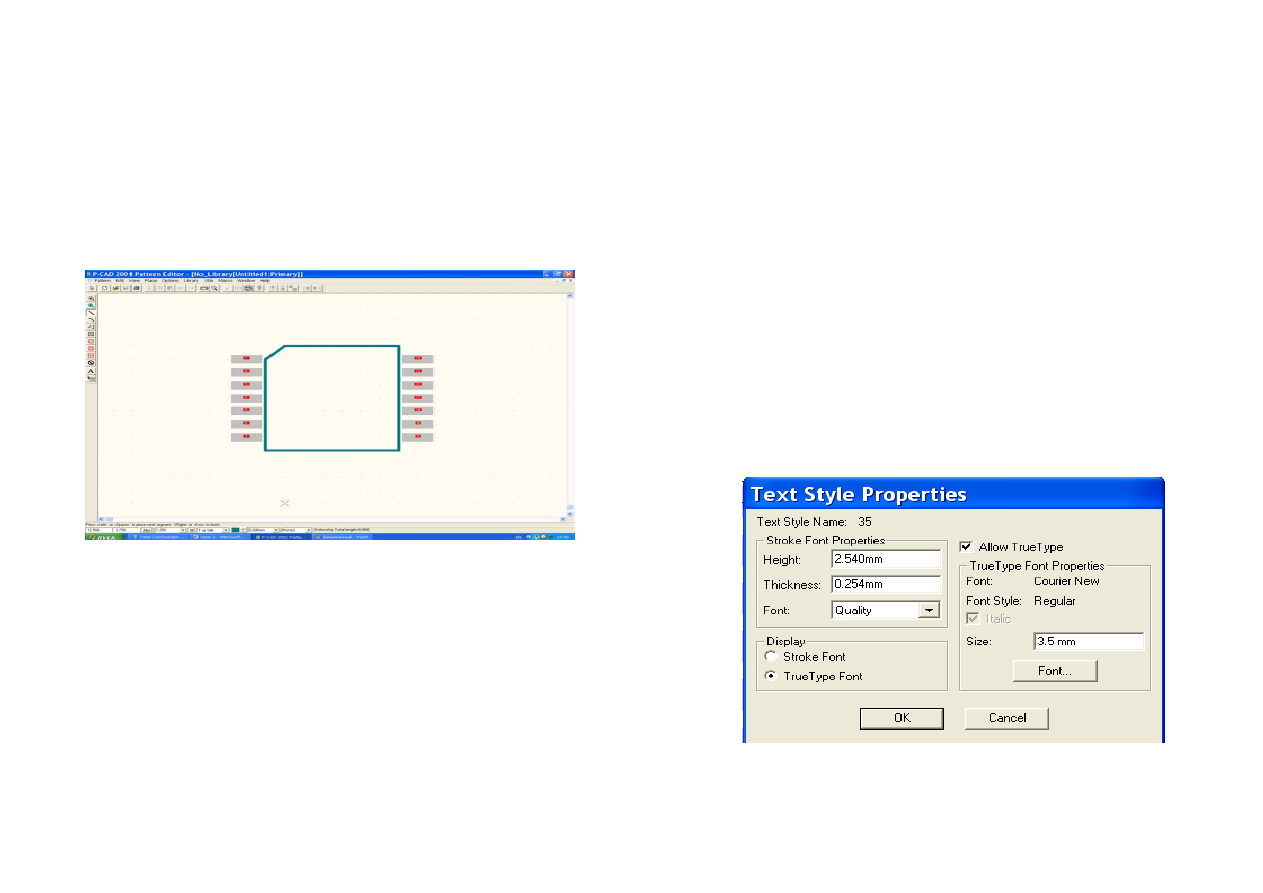Switch to Total Commander in taskbar
Image resolution: width=1263 pixels, height=893 pixels.
(157, 537)
